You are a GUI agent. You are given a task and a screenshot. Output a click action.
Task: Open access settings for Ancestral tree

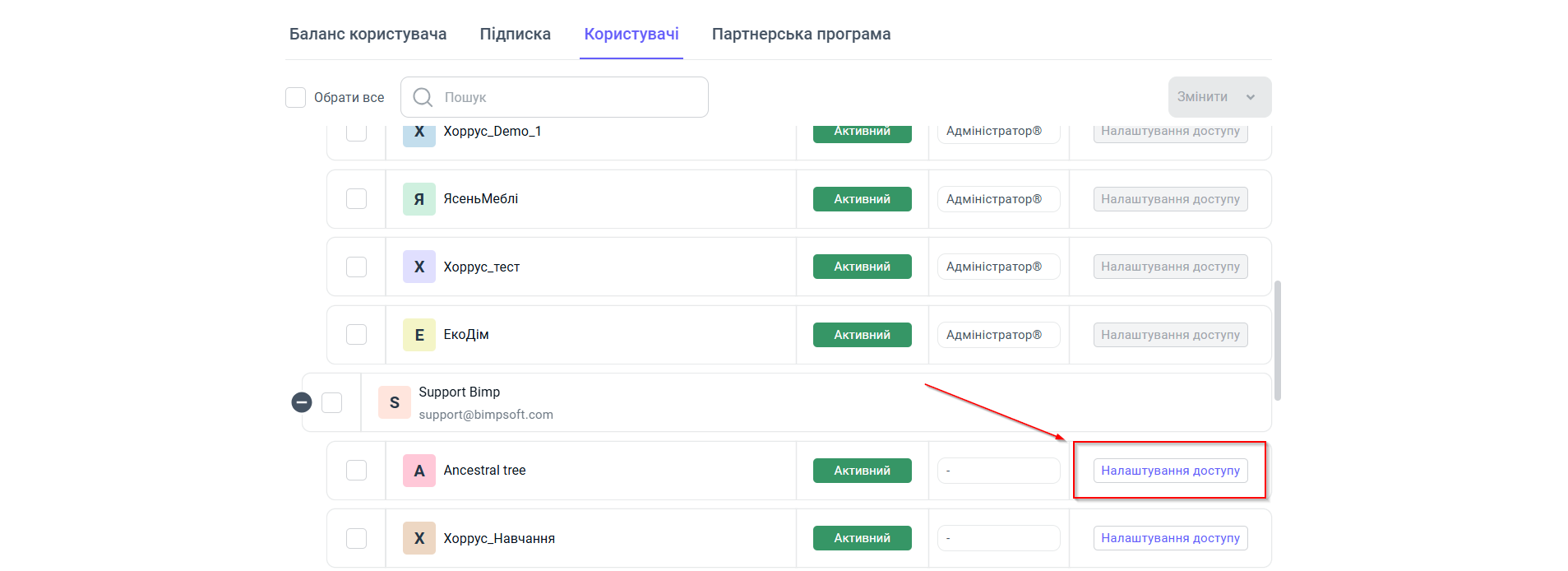[x=1170, y=471]
